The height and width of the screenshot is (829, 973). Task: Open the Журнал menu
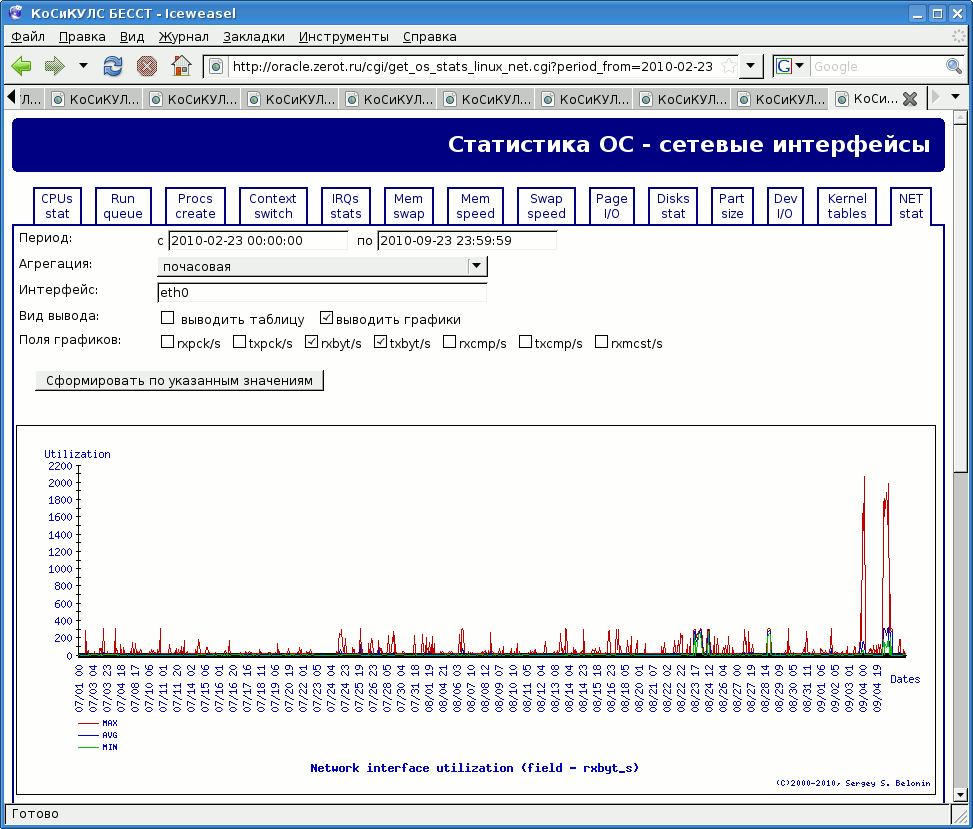[184, 37]
